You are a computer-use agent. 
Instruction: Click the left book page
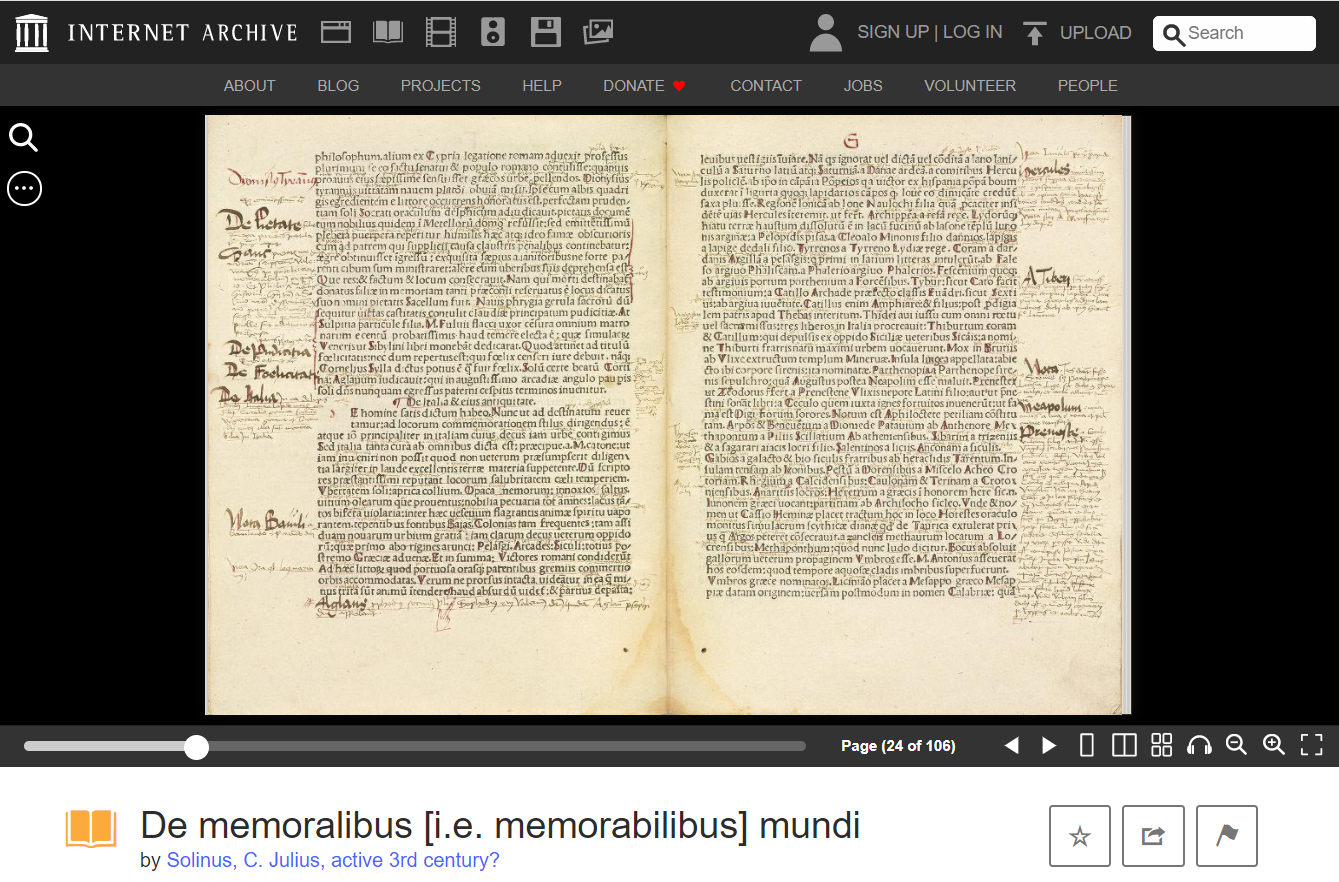pyautogui.click(x=436, y=414)
